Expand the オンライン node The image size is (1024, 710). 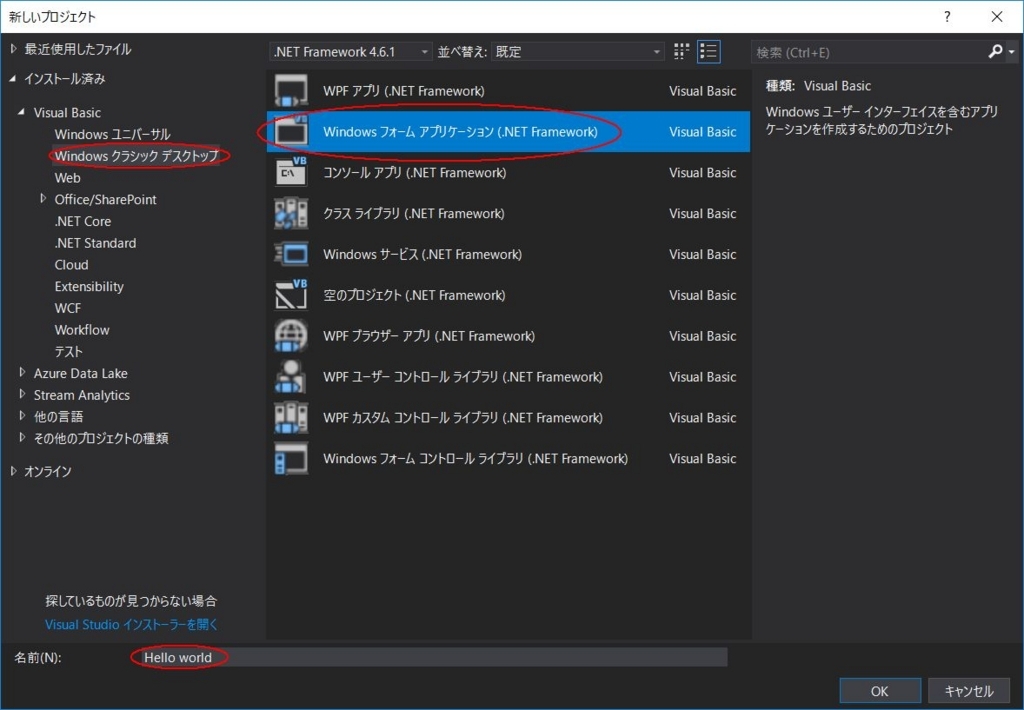coord(14,471)
